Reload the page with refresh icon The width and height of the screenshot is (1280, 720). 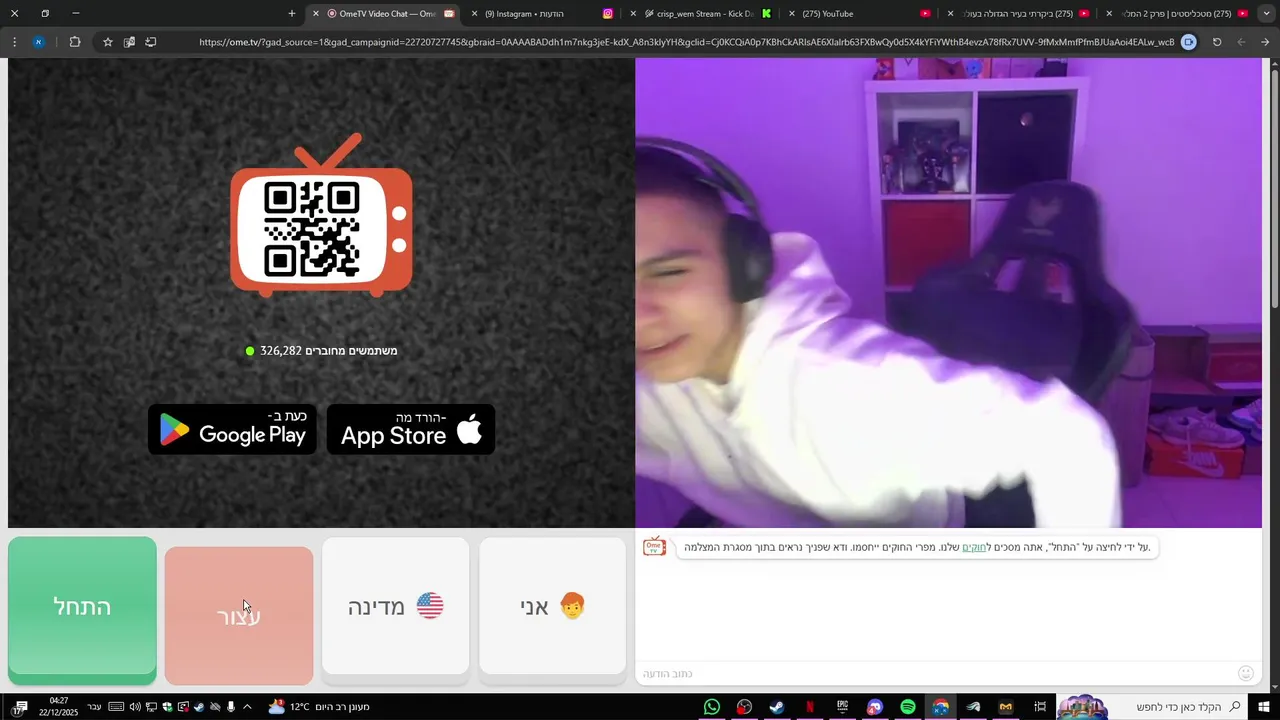[1217, 42]
